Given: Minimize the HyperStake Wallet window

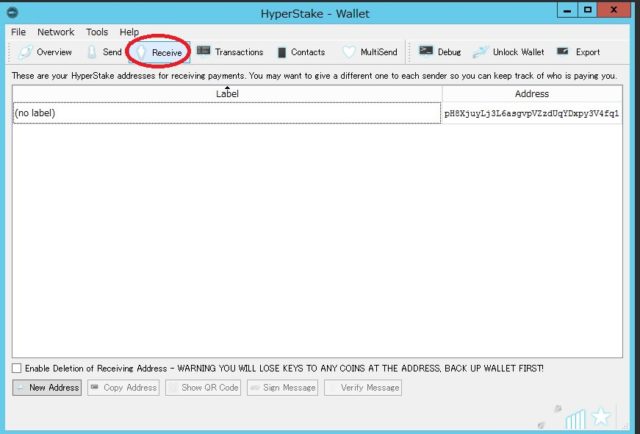Looking at the screenshot, I should (567, 10).
